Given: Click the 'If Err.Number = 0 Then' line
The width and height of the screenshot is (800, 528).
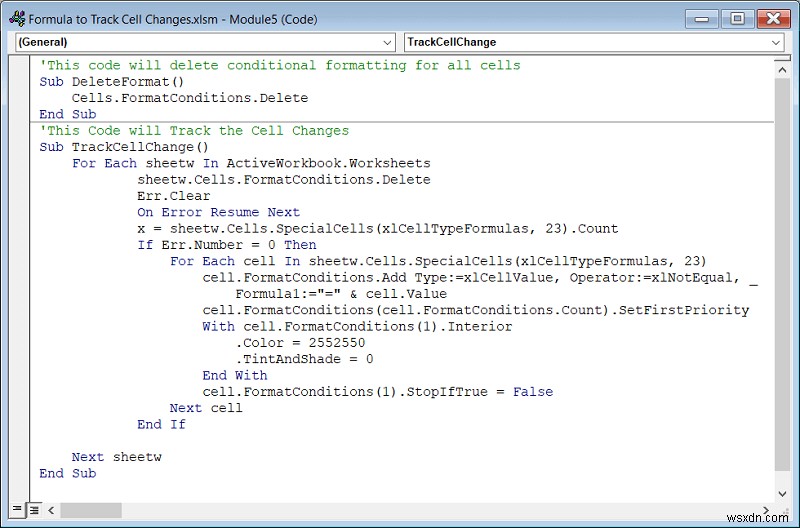Looking at the screenshot, I should pyautogui.click(x=227, y=245).
